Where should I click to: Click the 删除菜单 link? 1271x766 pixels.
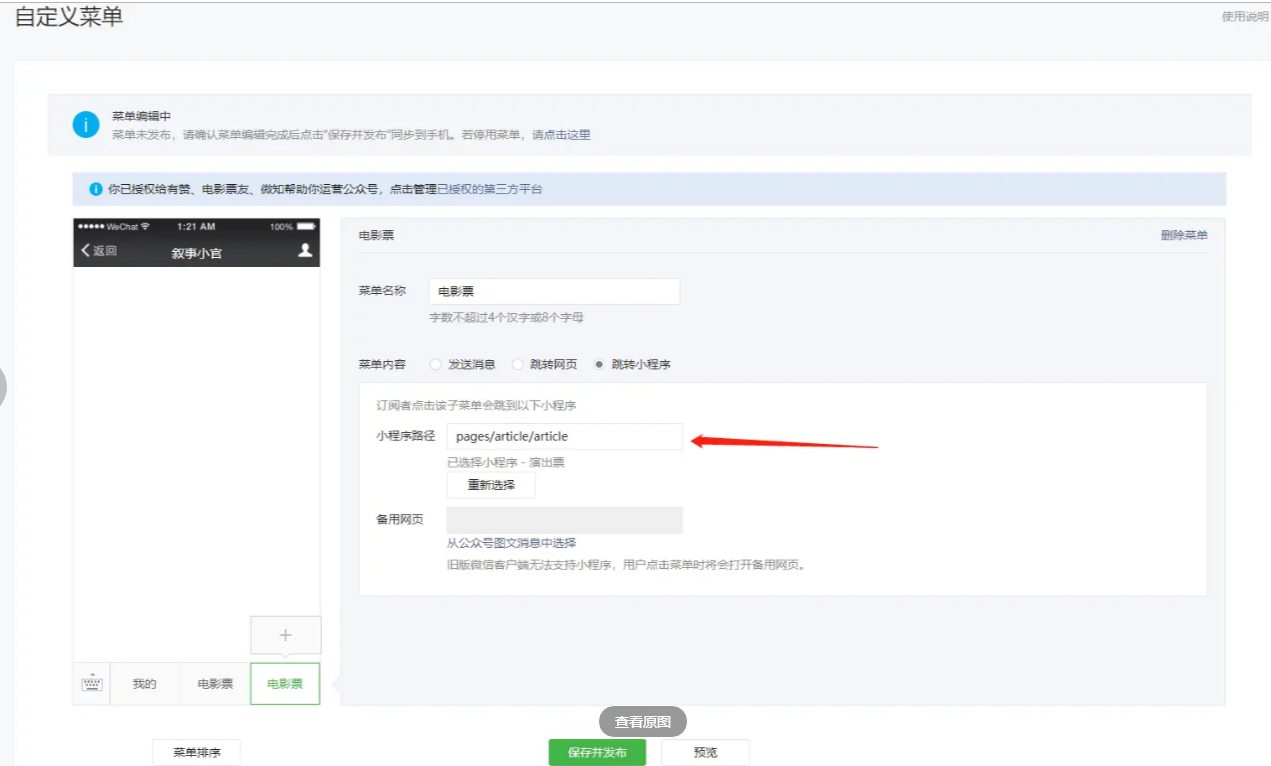pos(1184,235)
